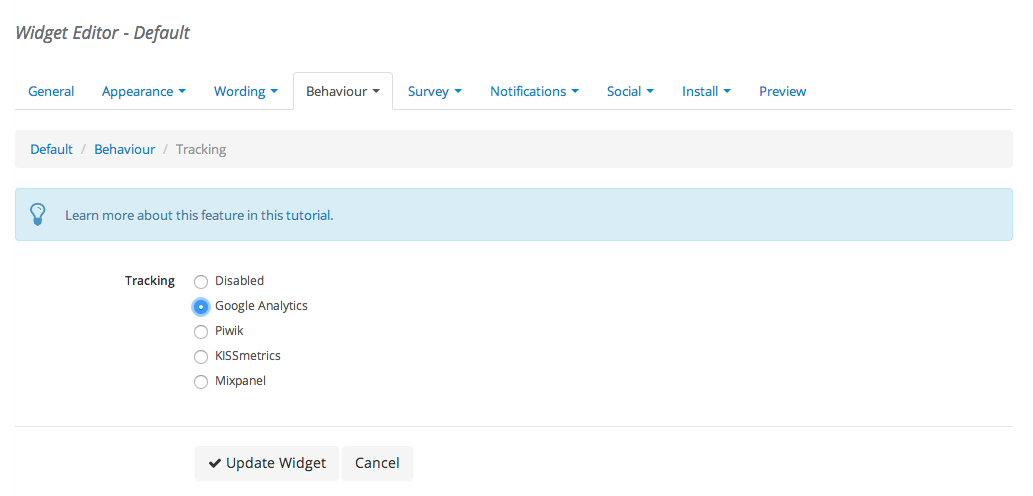Select the Disabled tracking option
The height and width of the screenshot is (496, 1033).
point(200,281)
